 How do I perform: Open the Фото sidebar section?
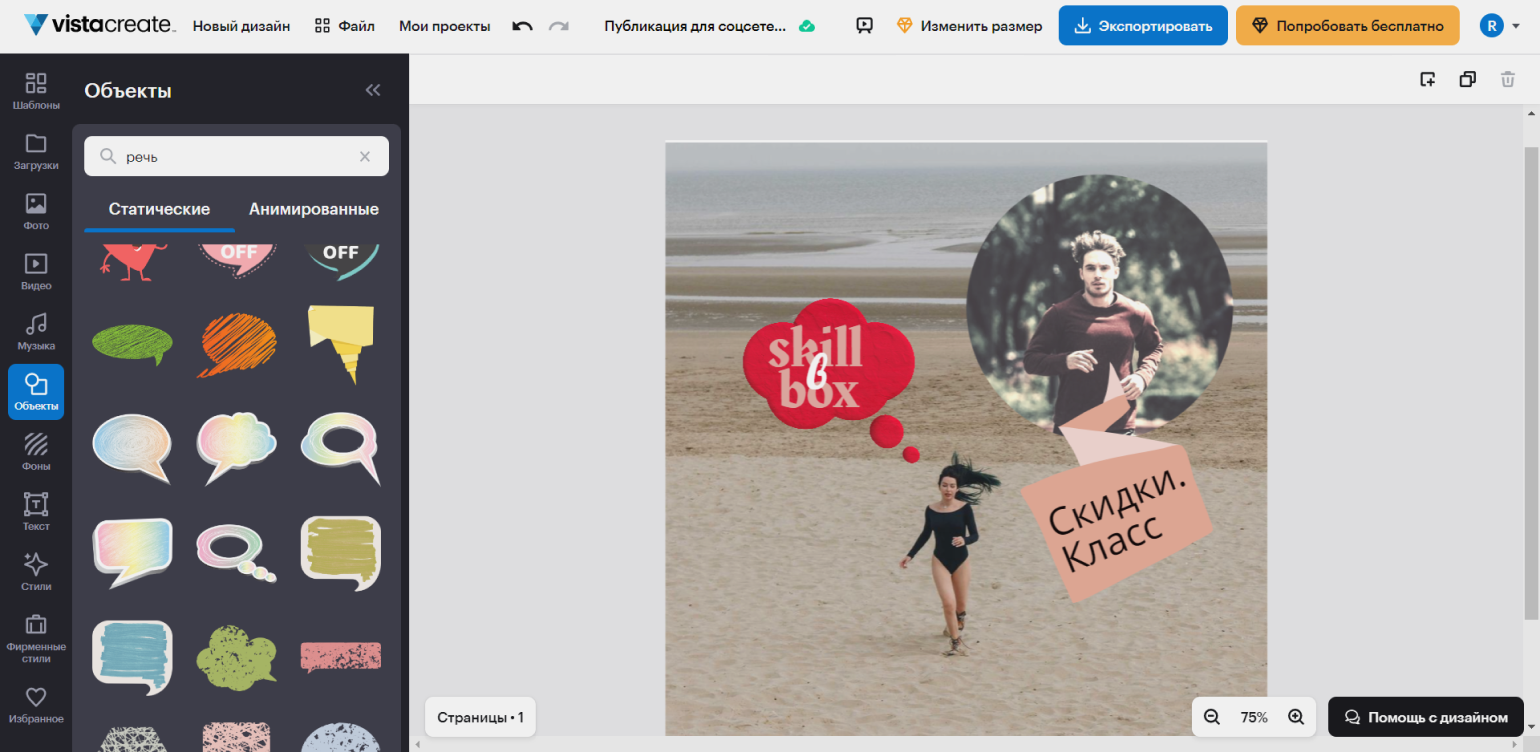[36, 211]
